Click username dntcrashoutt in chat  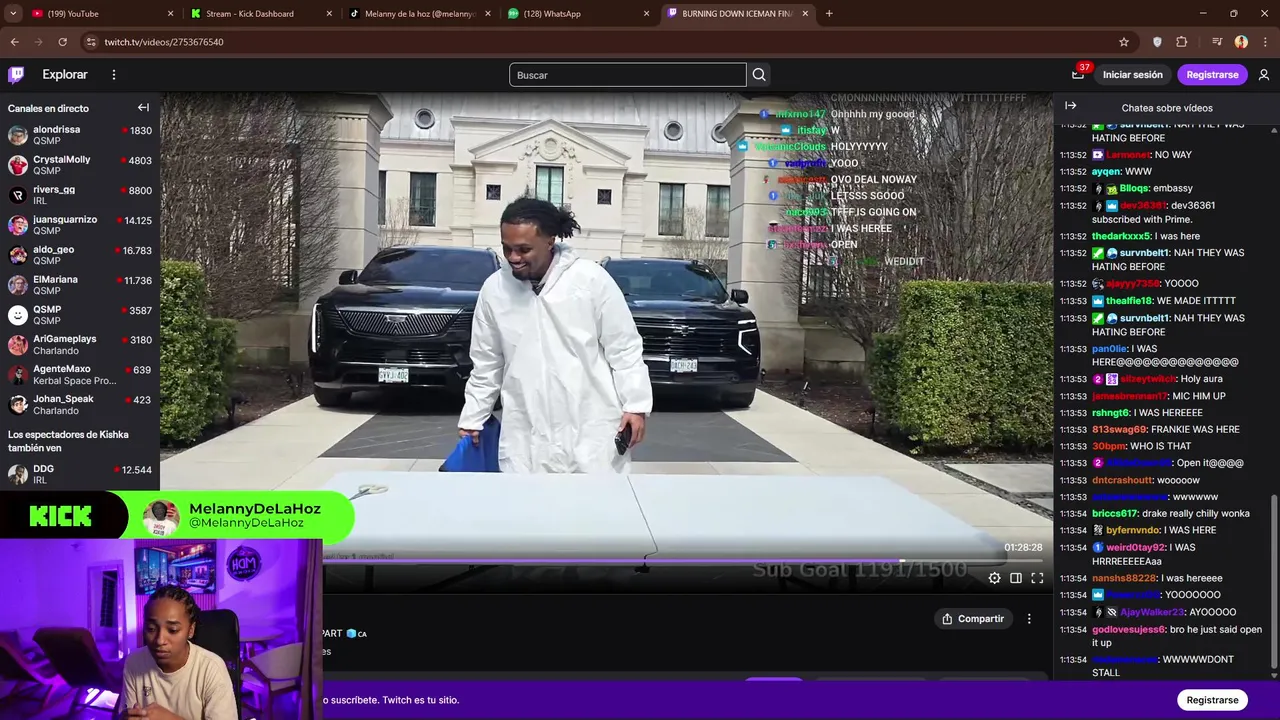1122,480
